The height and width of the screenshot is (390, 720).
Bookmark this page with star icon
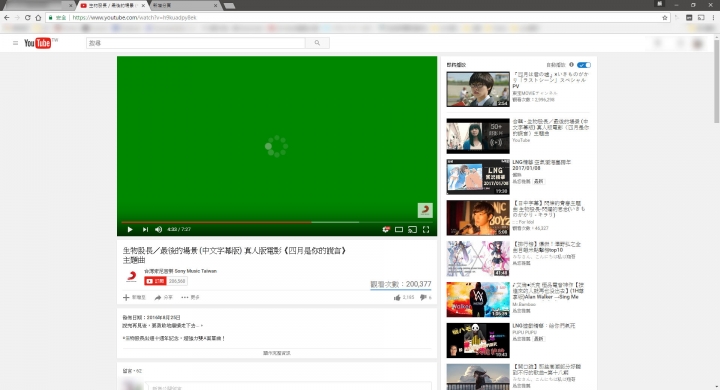[x=664, y=17]
